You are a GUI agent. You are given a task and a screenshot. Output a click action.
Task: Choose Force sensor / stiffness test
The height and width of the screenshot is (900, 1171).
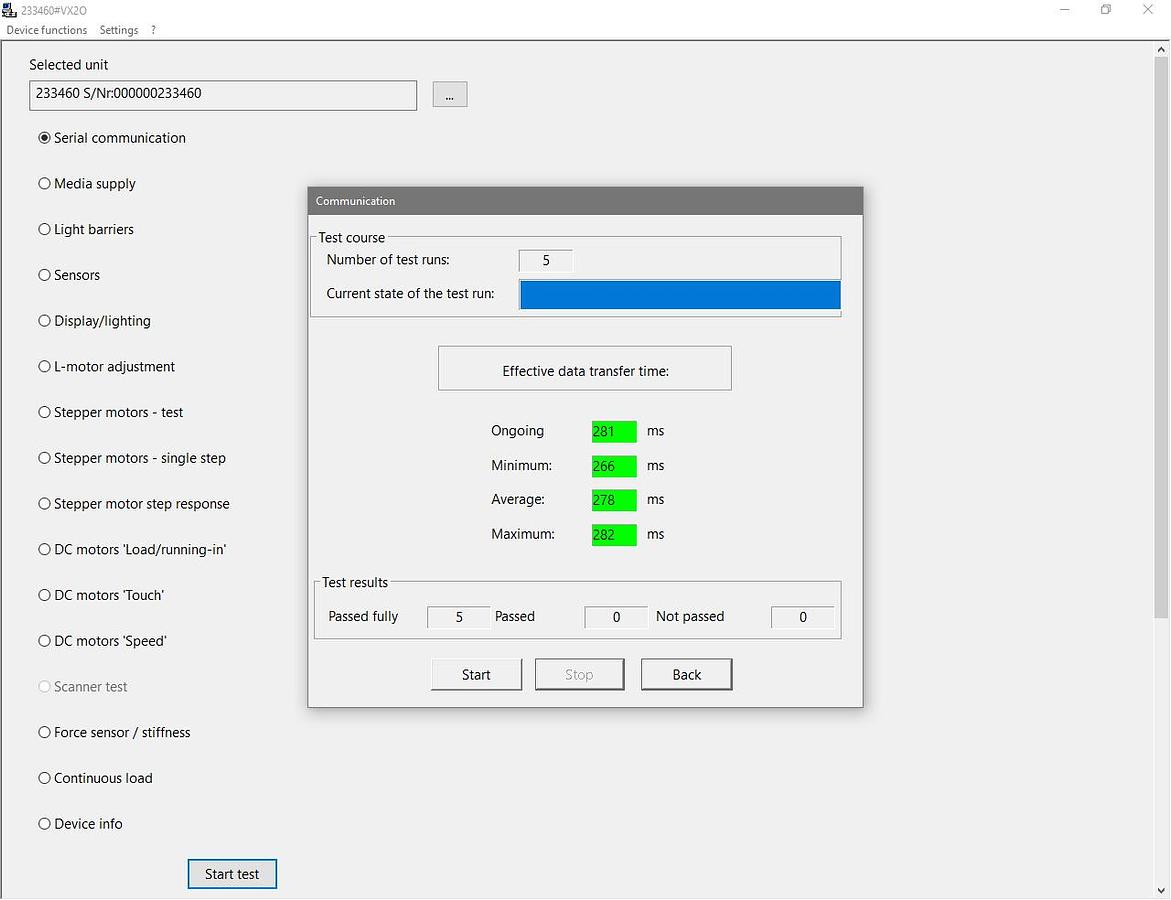point(44,733)
